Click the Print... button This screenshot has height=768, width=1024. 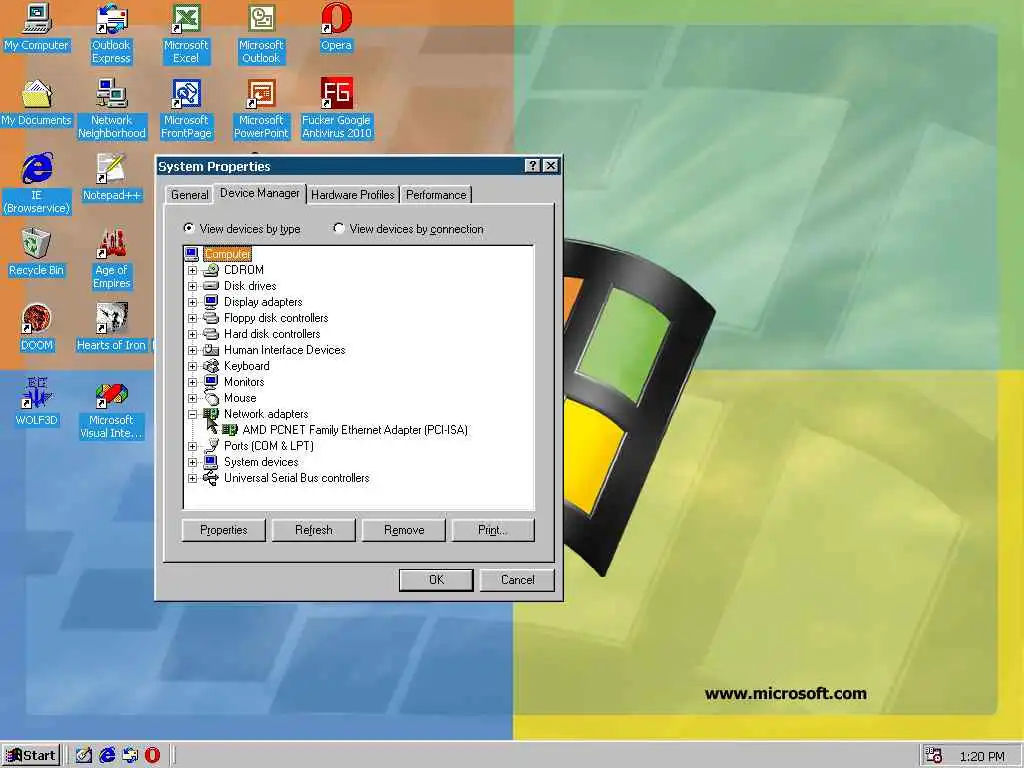point(493,530)
